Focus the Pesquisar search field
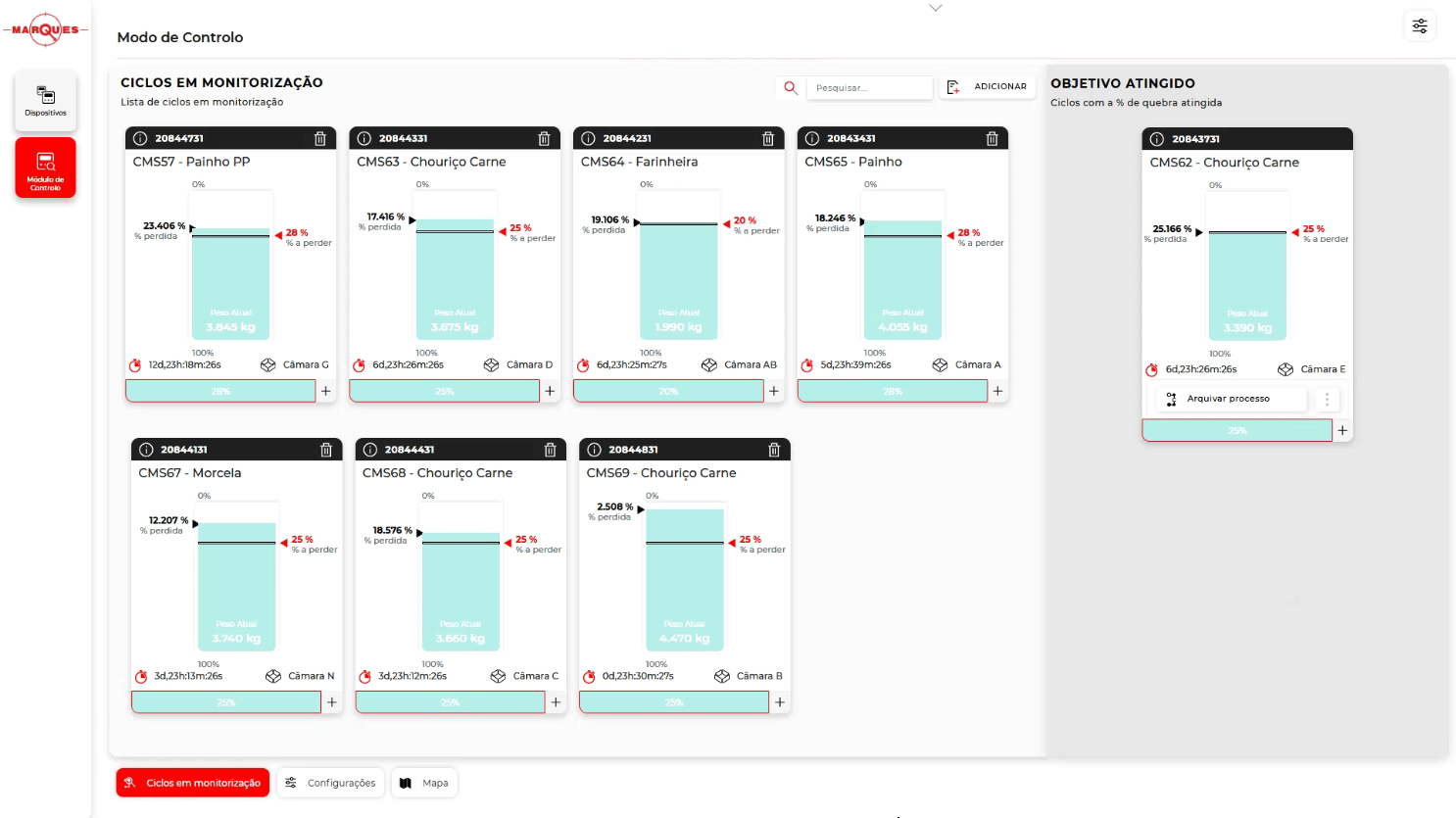 point(868,88)
